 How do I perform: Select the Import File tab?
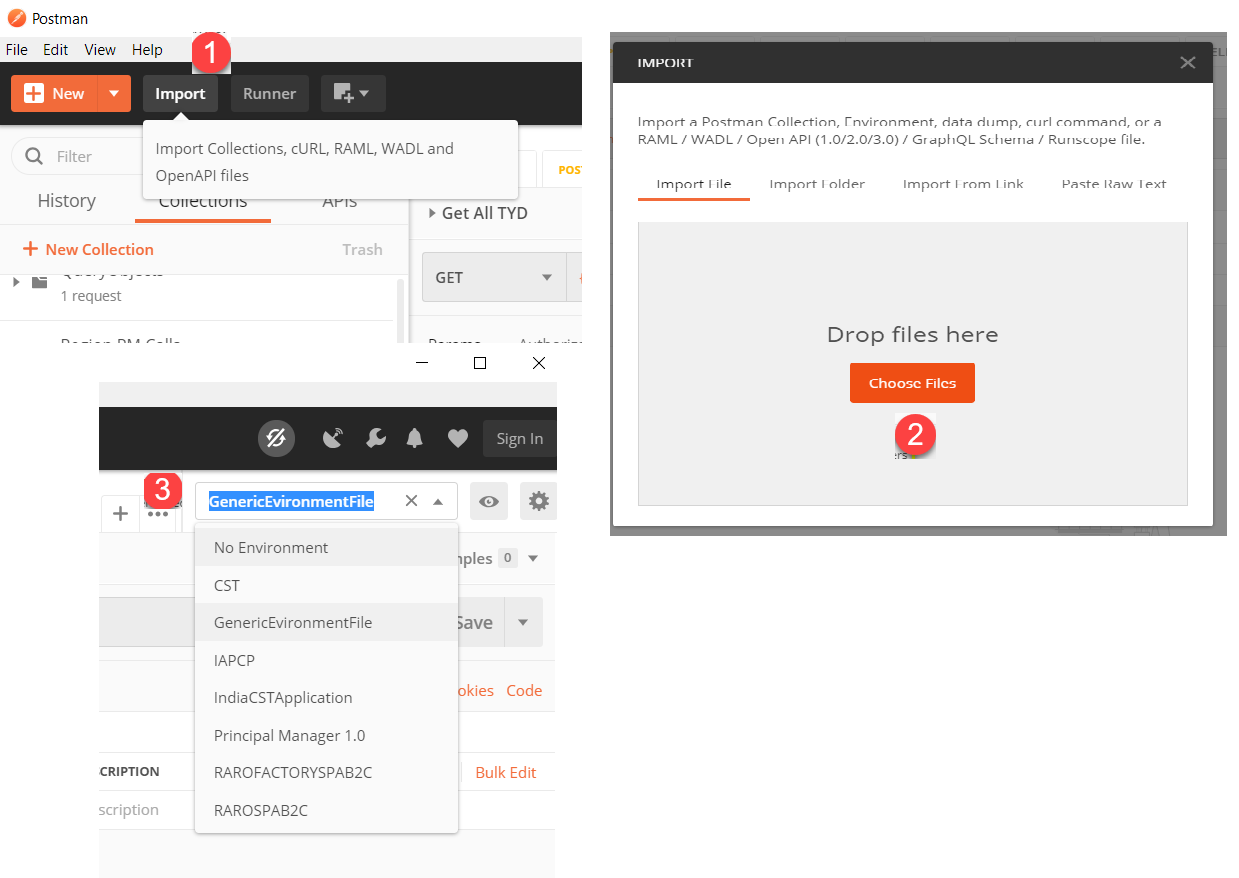point(694,184)
